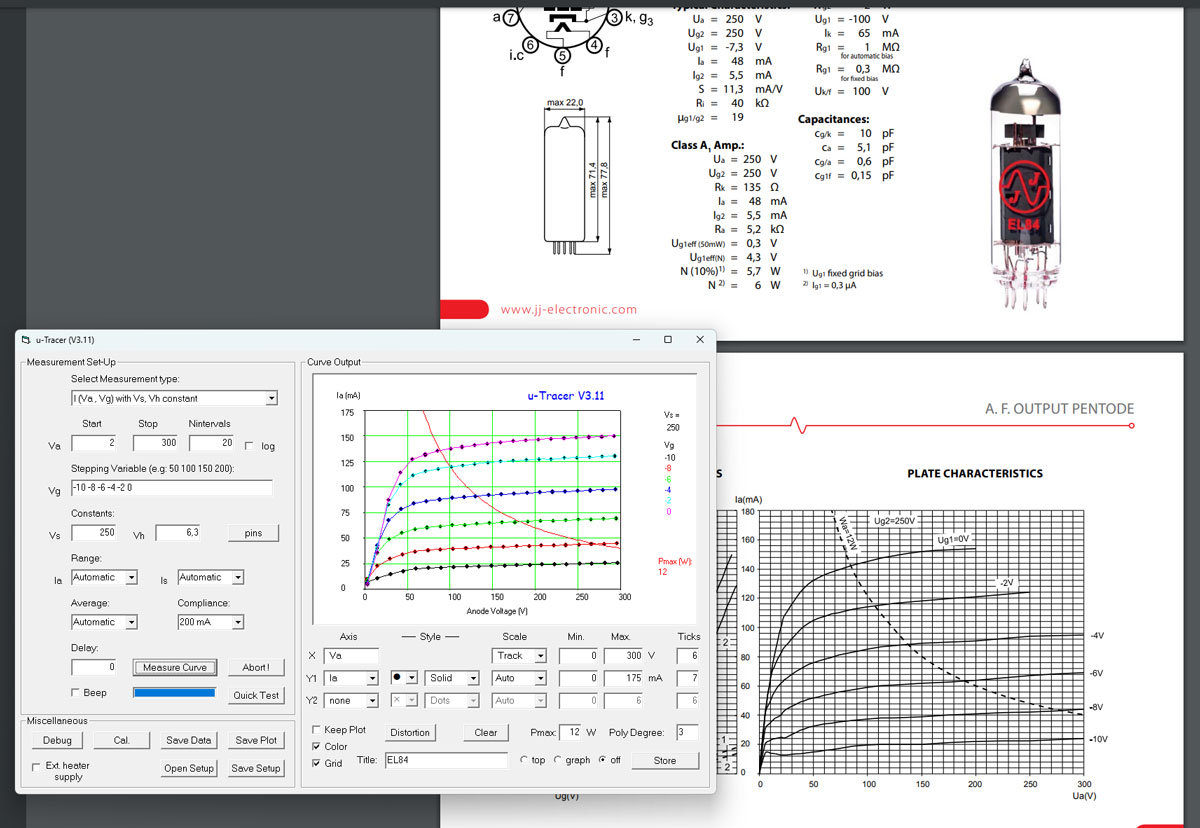
Task: Expand the X axis Scale Track dropdown
Action: [540, 656]
